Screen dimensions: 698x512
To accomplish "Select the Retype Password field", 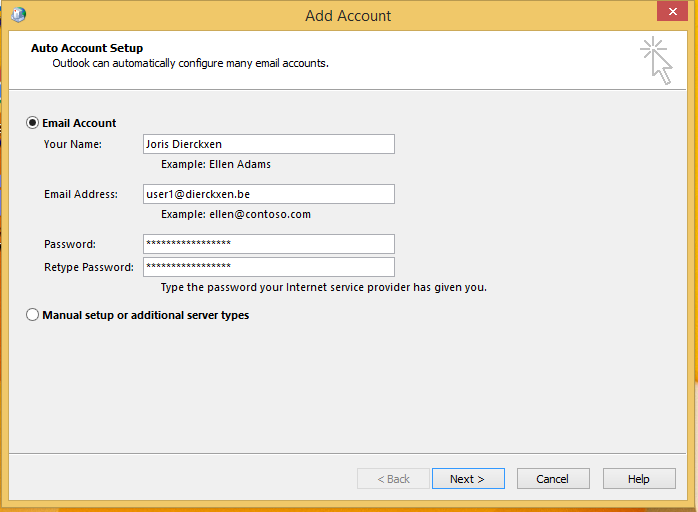I will click(268, 267).
